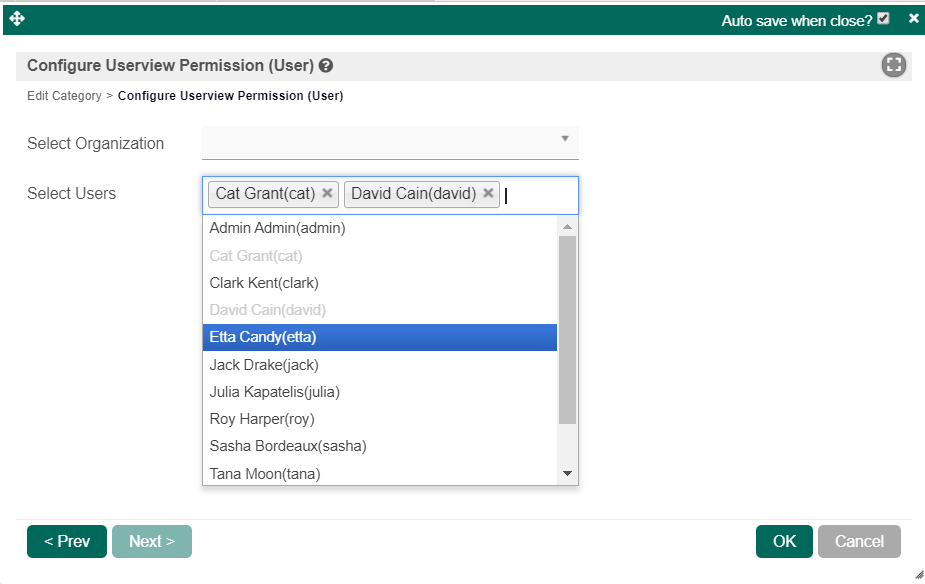Screen dimensions: 925x584
Task: Toggle Auto save when close checkbox
Action: pyautogui.click(x=883, y=19)
